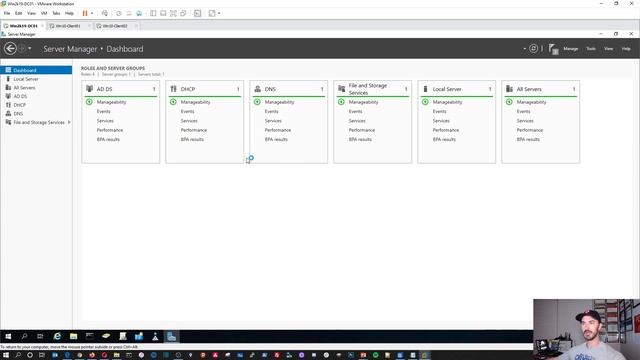The height and width of the screenshot is (360, 640).
Task: Enter full screen mode toolbar icon
Action: 173,13
